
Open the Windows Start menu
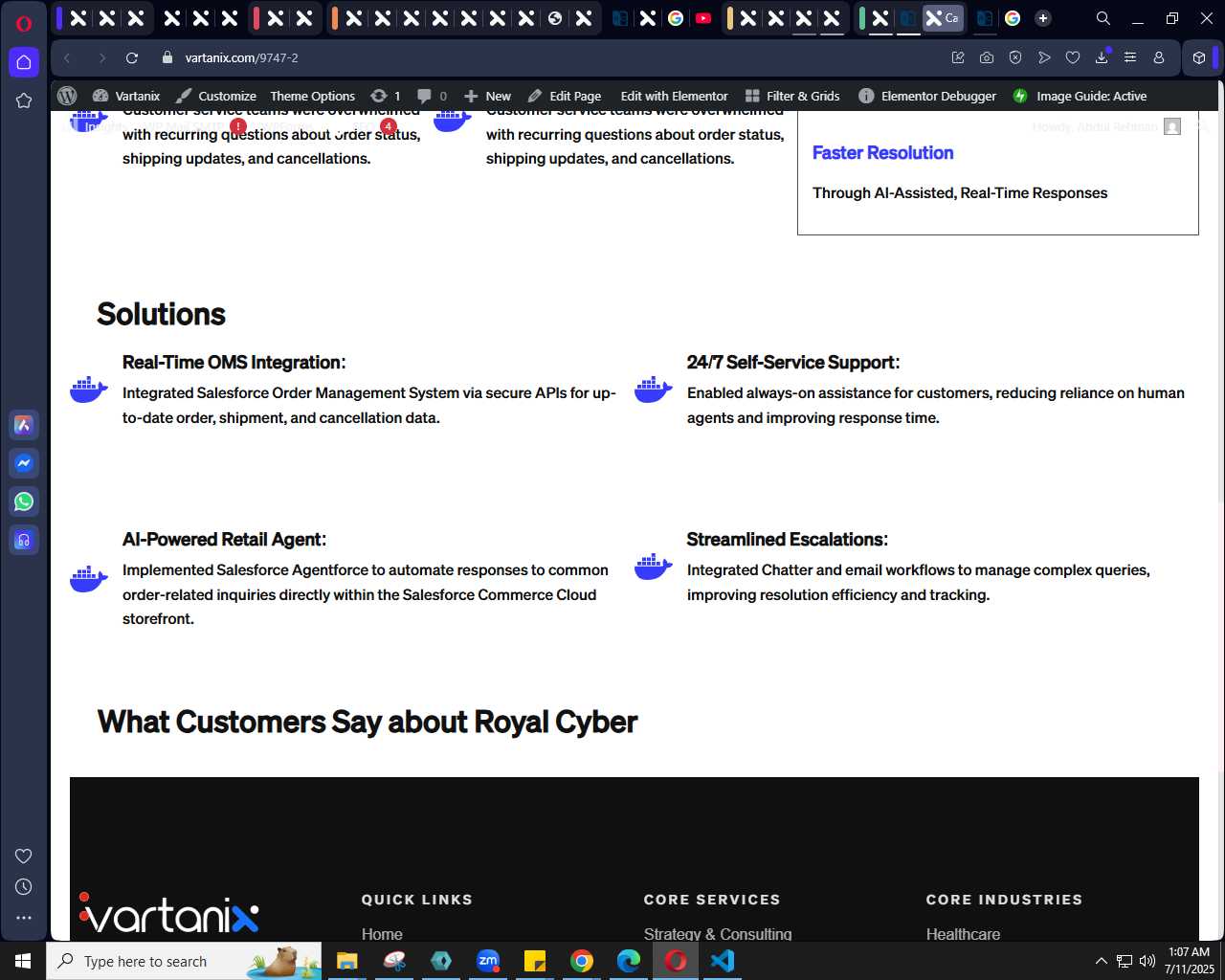pos(23,961)
